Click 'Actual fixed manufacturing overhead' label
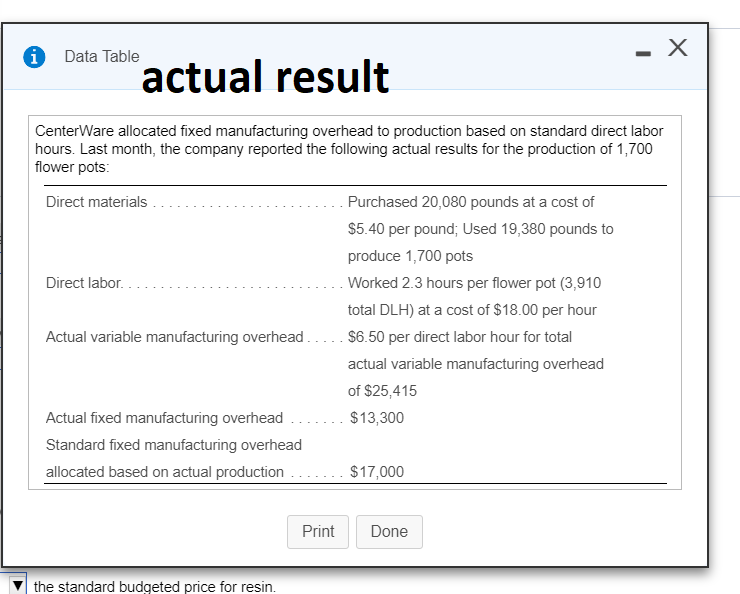The width and height of the screenshot is (740, 594). pos(164,417)
